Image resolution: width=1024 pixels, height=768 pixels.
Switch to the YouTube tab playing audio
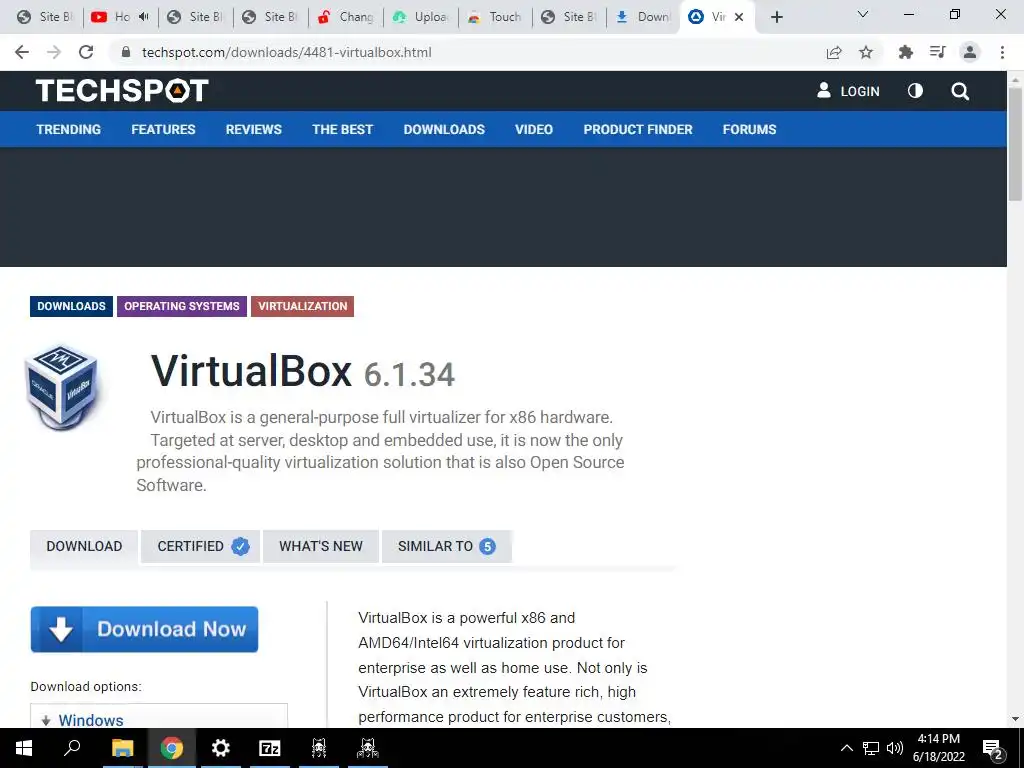click(x=121, y=17)
